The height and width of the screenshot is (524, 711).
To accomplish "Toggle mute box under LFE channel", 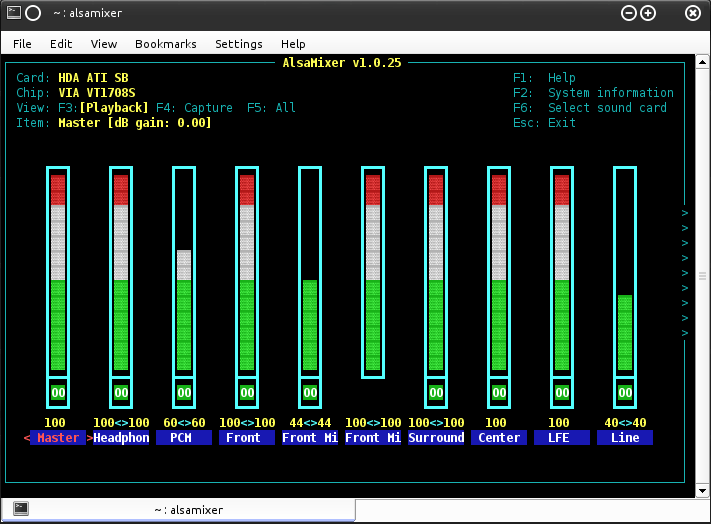I will pyautogui.click(x=562, y=393).
